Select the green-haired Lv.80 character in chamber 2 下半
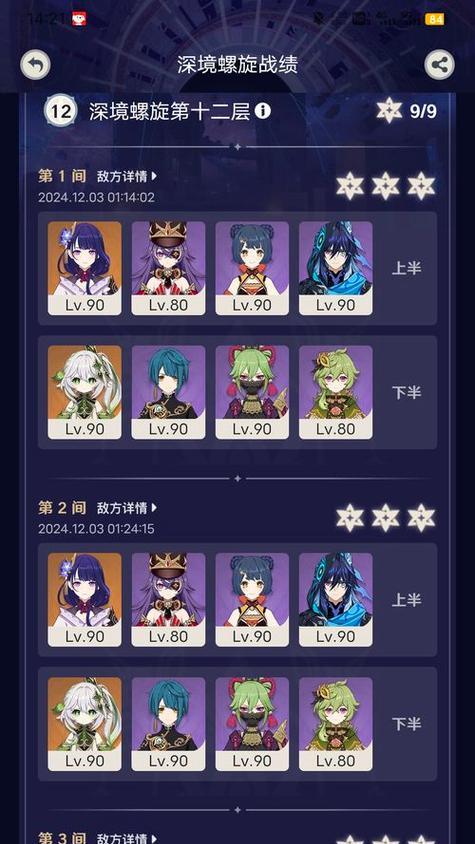 pyautogui.click(x=336, y=724)
